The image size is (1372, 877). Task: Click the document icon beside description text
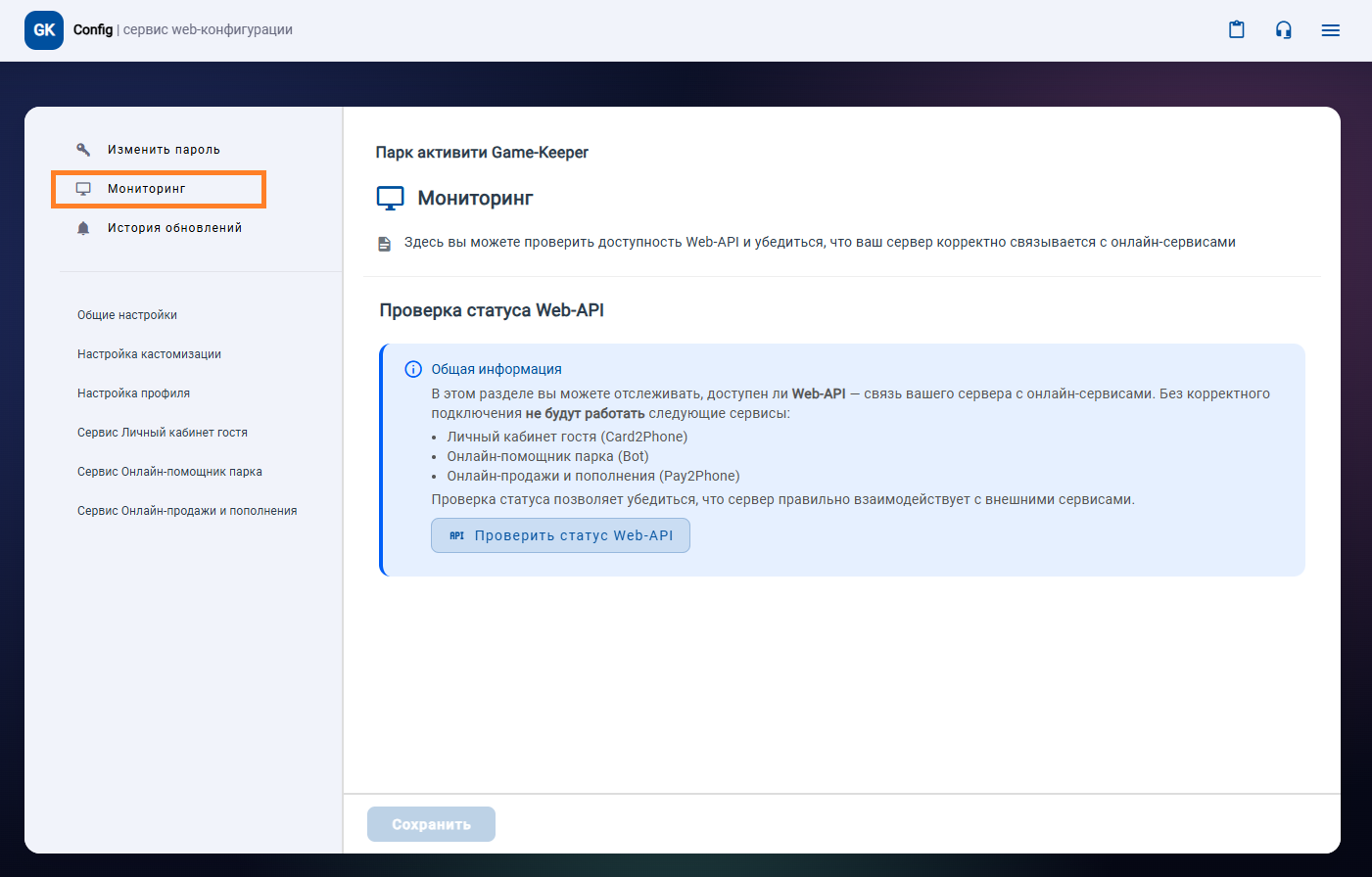click(385, 244)
